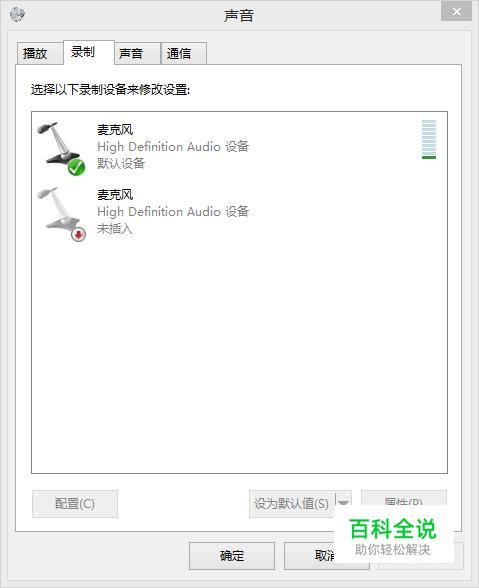Click empty area of recording device list
The height and width of the screenshot is (588, 479).
pos(239,356)
